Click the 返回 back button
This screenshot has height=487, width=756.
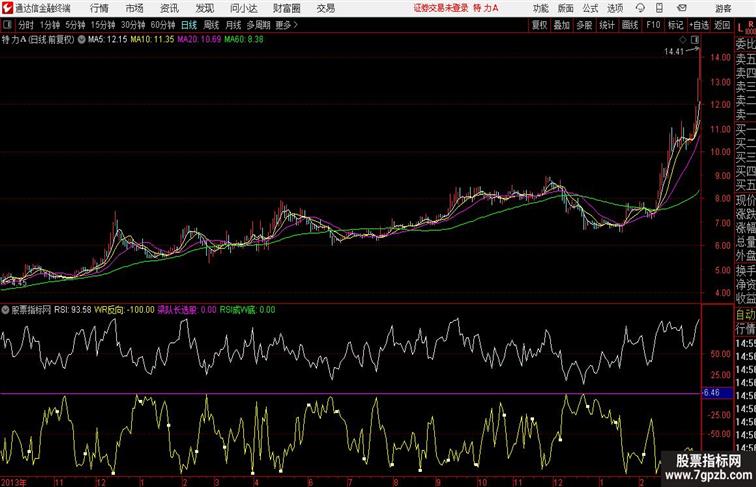[x=722, y=25]
